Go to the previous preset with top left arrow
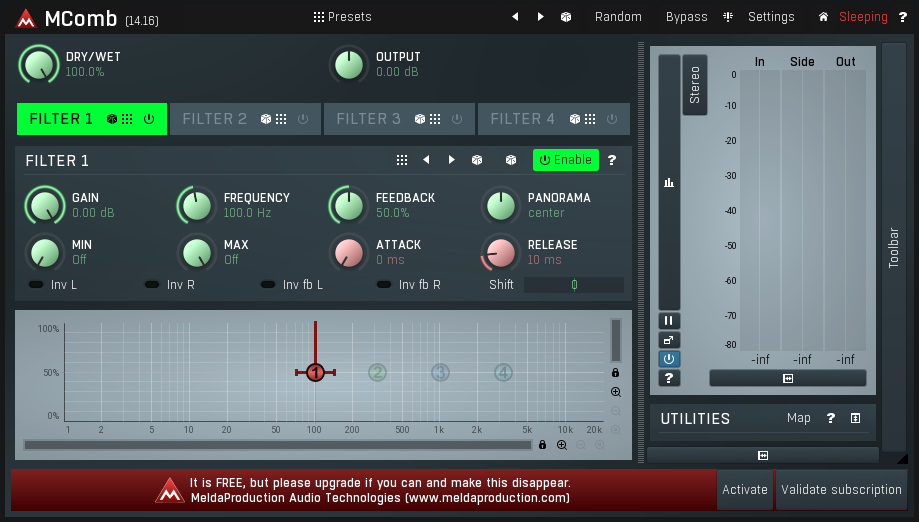 click(x=516, y=17)
